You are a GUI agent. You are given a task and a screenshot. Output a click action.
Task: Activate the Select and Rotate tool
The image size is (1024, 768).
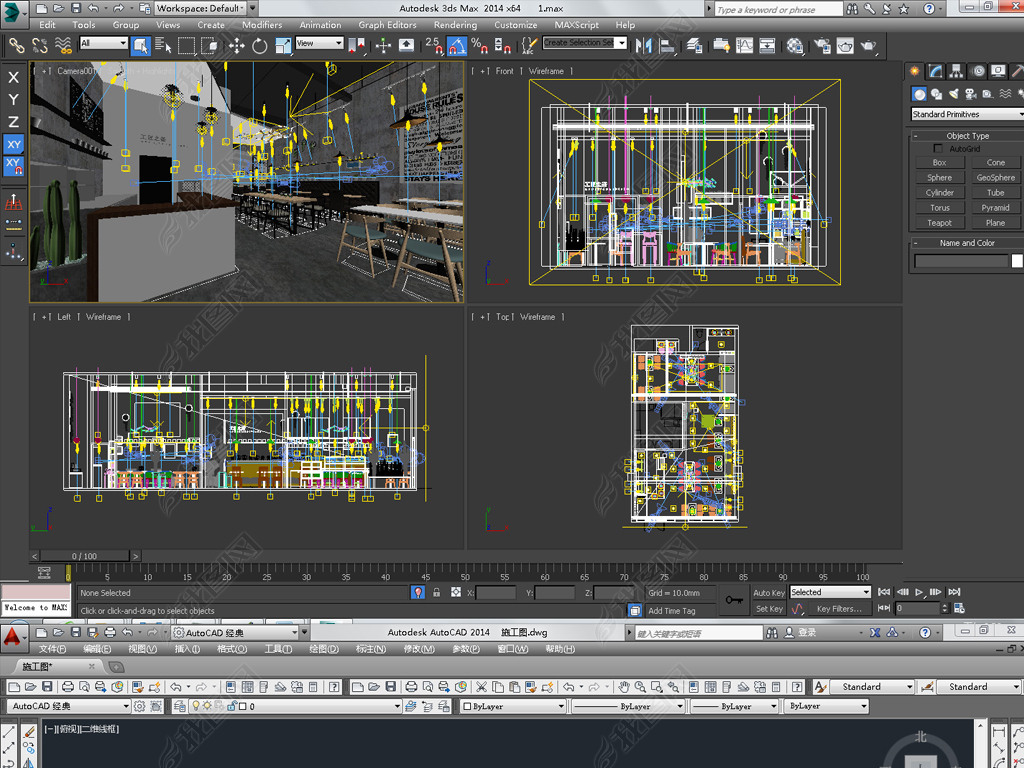click(x=260, y=45)
